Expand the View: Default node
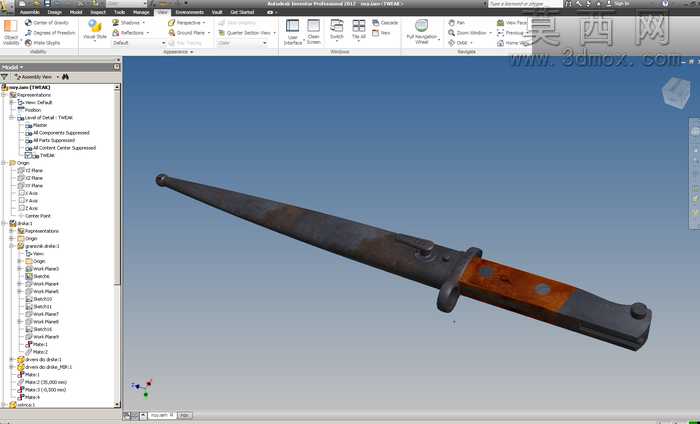This screenshot has width=700, height=424. click(x=12, y=103)
